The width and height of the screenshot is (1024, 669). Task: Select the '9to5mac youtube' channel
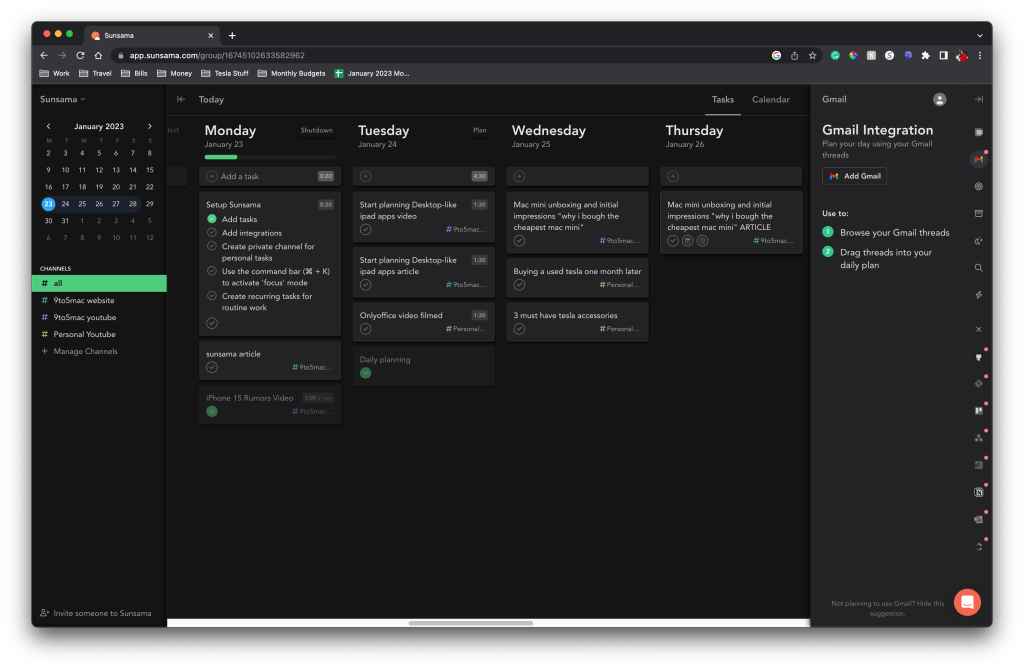[84, 317]
